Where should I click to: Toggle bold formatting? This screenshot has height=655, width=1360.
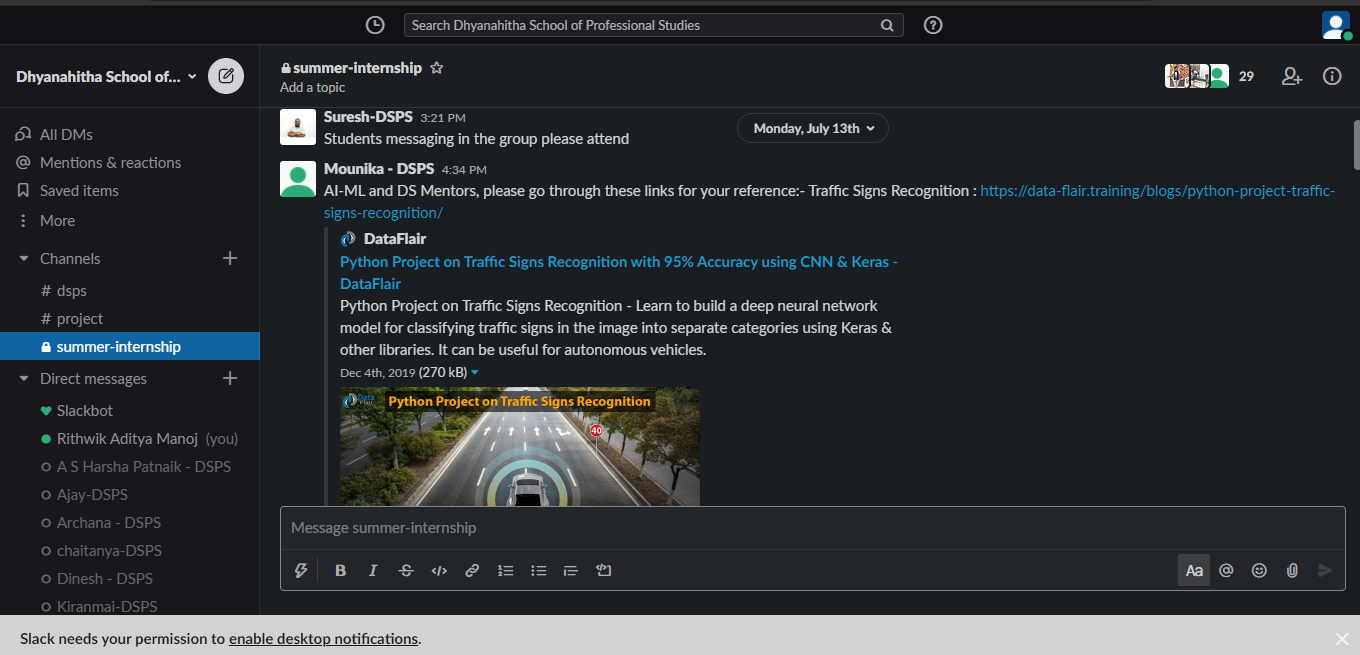click(340, 570)
